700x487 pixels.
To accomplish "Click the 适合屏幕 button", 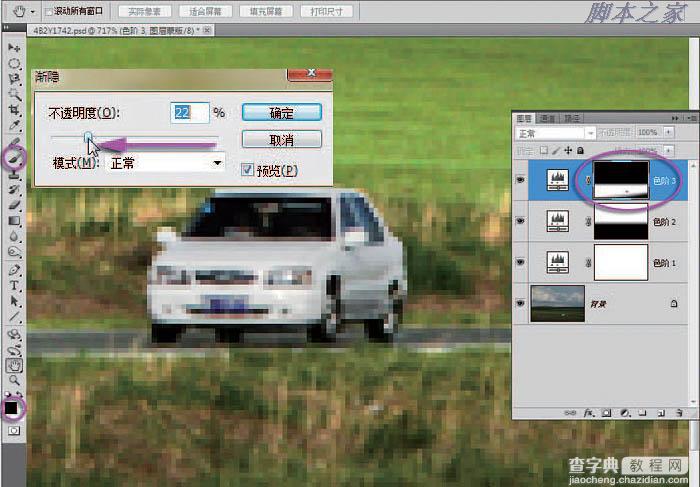I will coord(205,12).
